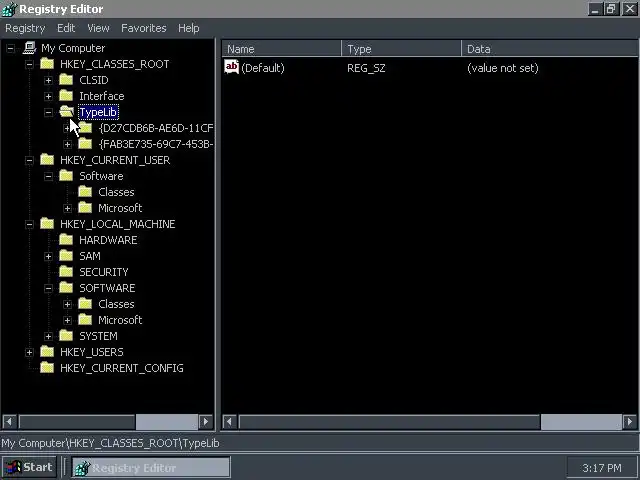This screenshot has width=640, height=480.
Task: Click Microsoft folder icon under HKEY_LOCAL_MACHINE SOFTWARE
Action: pos(85,320)
